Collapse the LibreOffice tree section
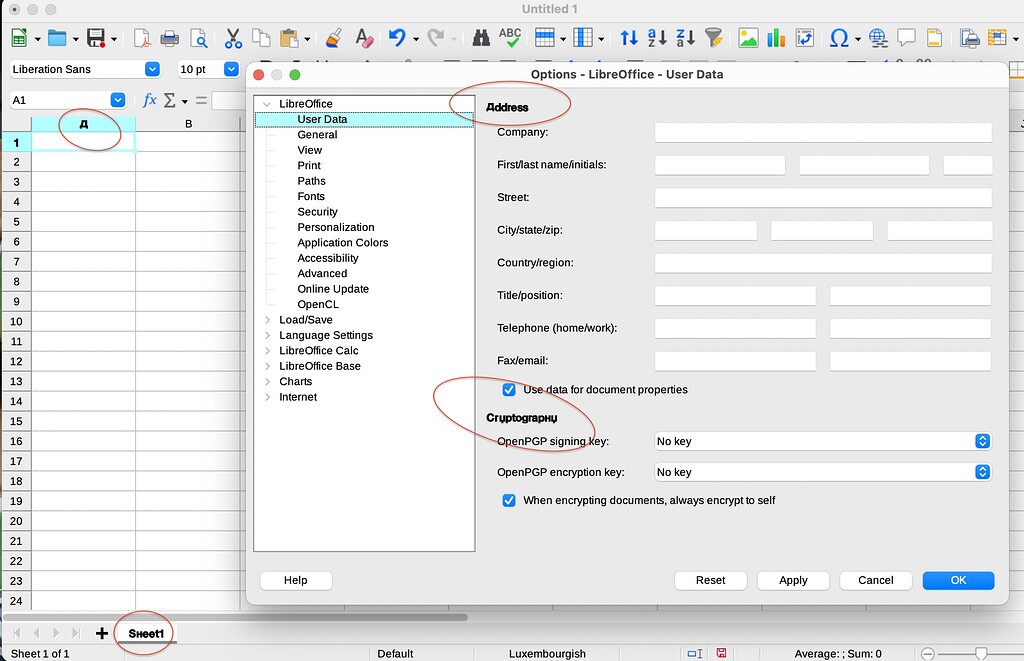This screenshot has width=1024, height=661. tap(266, 103)
